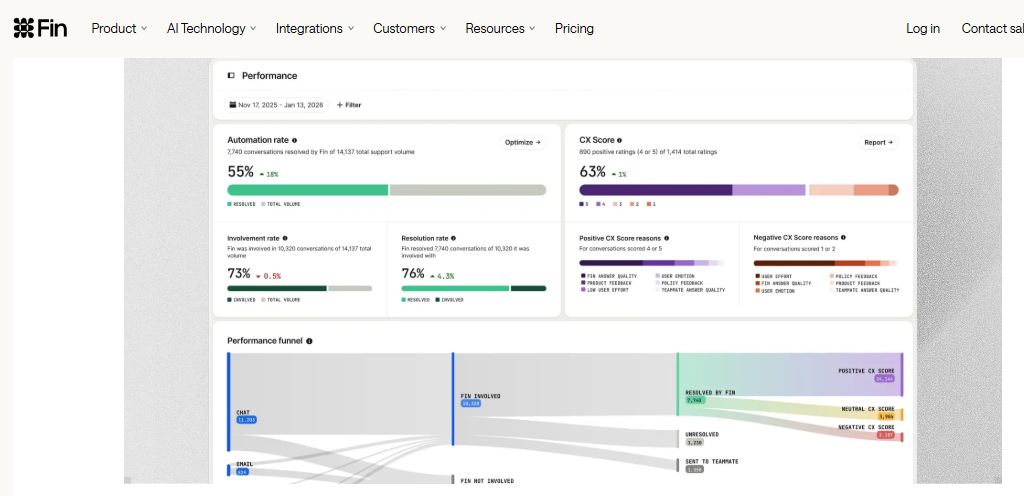Click the CX Score Report button
This screenshot has height=496, width=1024.
coord(878,142)
